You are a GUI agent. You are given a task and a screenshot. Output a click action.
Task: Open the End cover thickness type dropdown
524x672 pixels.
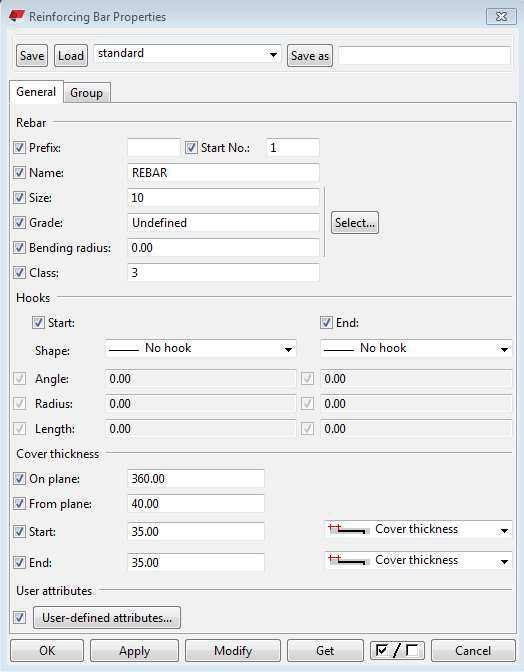click(x=504, y=561)
